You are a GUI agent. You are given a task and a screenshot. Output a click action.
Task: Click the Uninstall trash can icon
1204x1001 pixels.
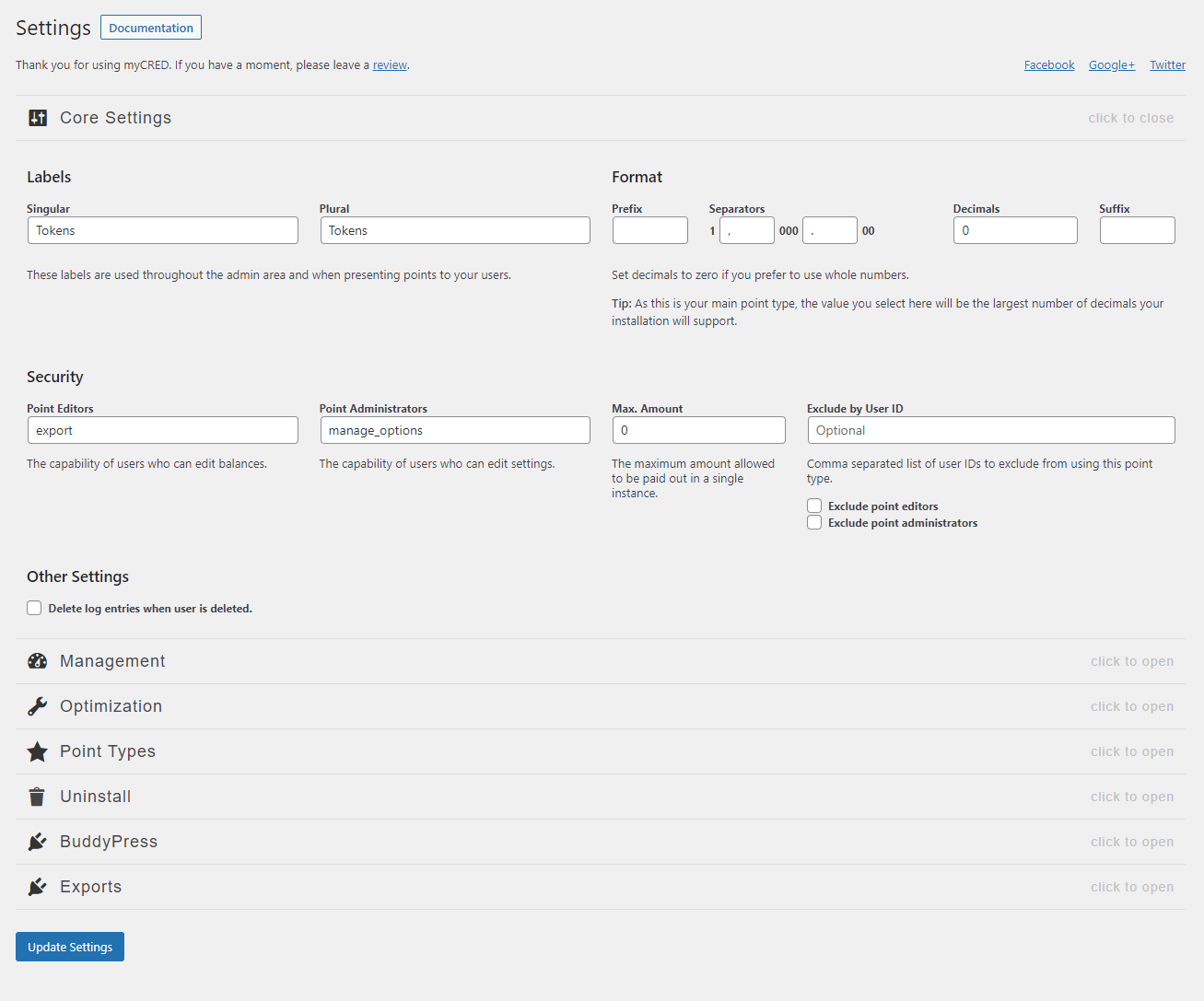point(37,797)
